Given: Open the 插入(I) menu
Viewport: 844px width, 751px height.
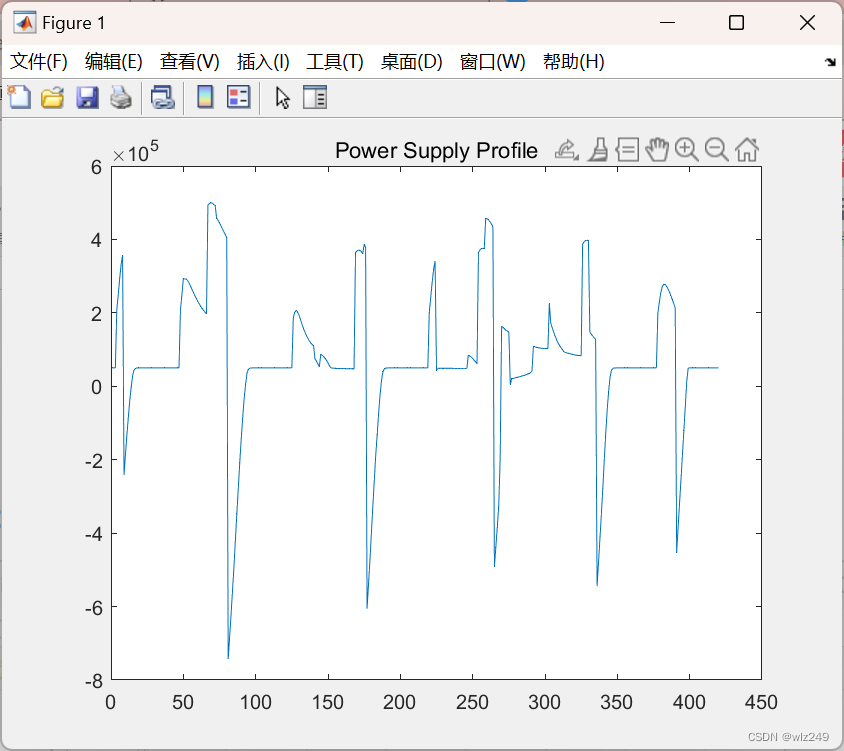Looking at the screenshot, I should [263, 62].
